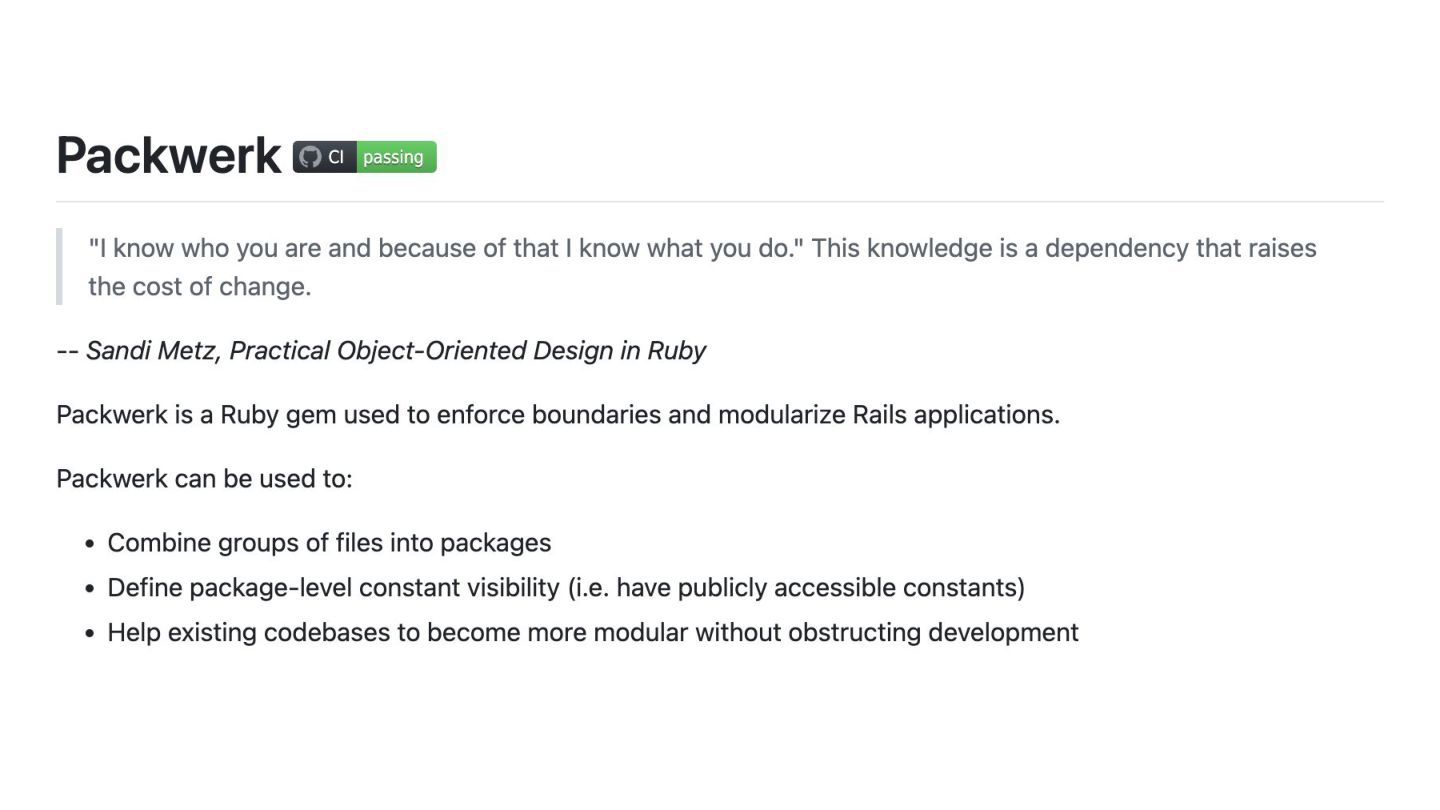Screen dimensions: 1440x810
Task: Click the CI label on the badge
Action: tap(336, 157)
